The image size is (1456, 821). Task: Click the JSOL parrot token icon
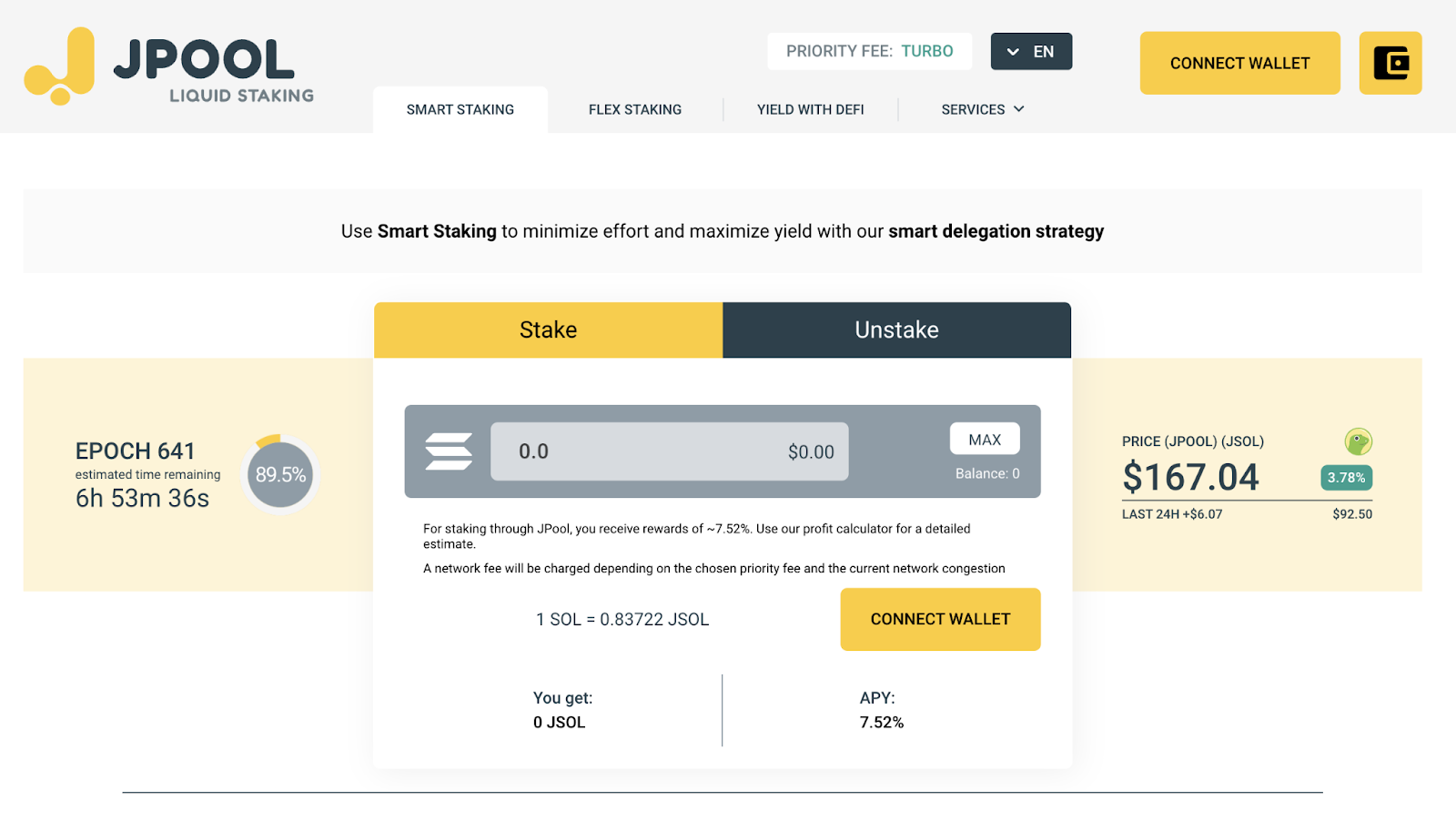(1359, 442)
